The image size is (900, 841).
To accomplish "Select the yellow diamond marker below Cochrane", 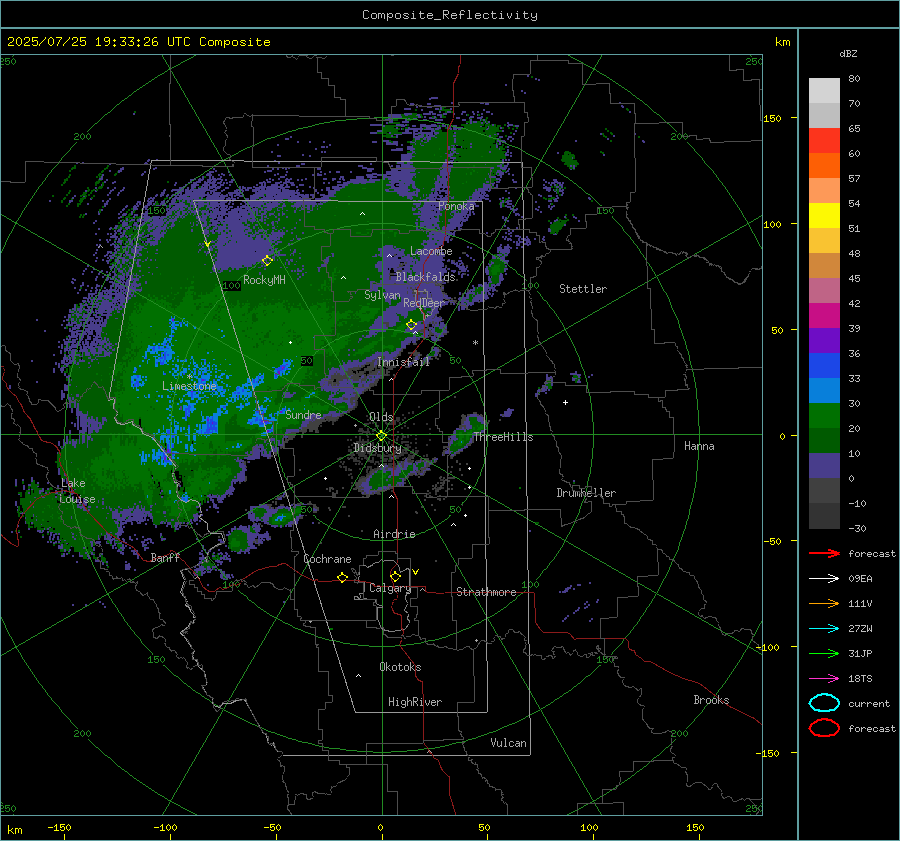I will click(342, 577).
